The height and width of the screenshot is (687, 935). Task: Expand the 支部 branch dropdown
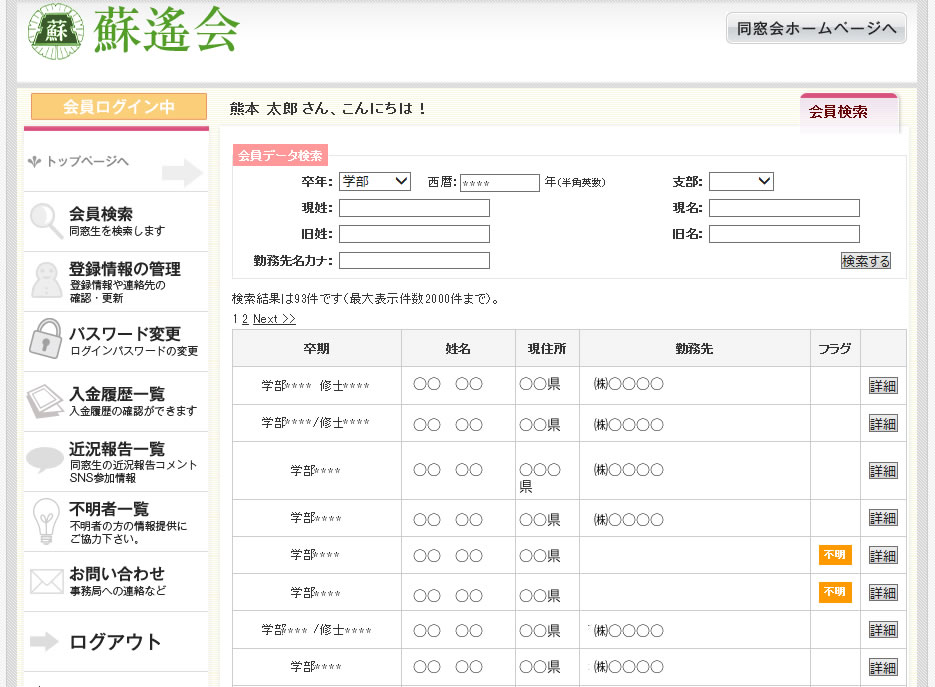[x=741, y=181]
